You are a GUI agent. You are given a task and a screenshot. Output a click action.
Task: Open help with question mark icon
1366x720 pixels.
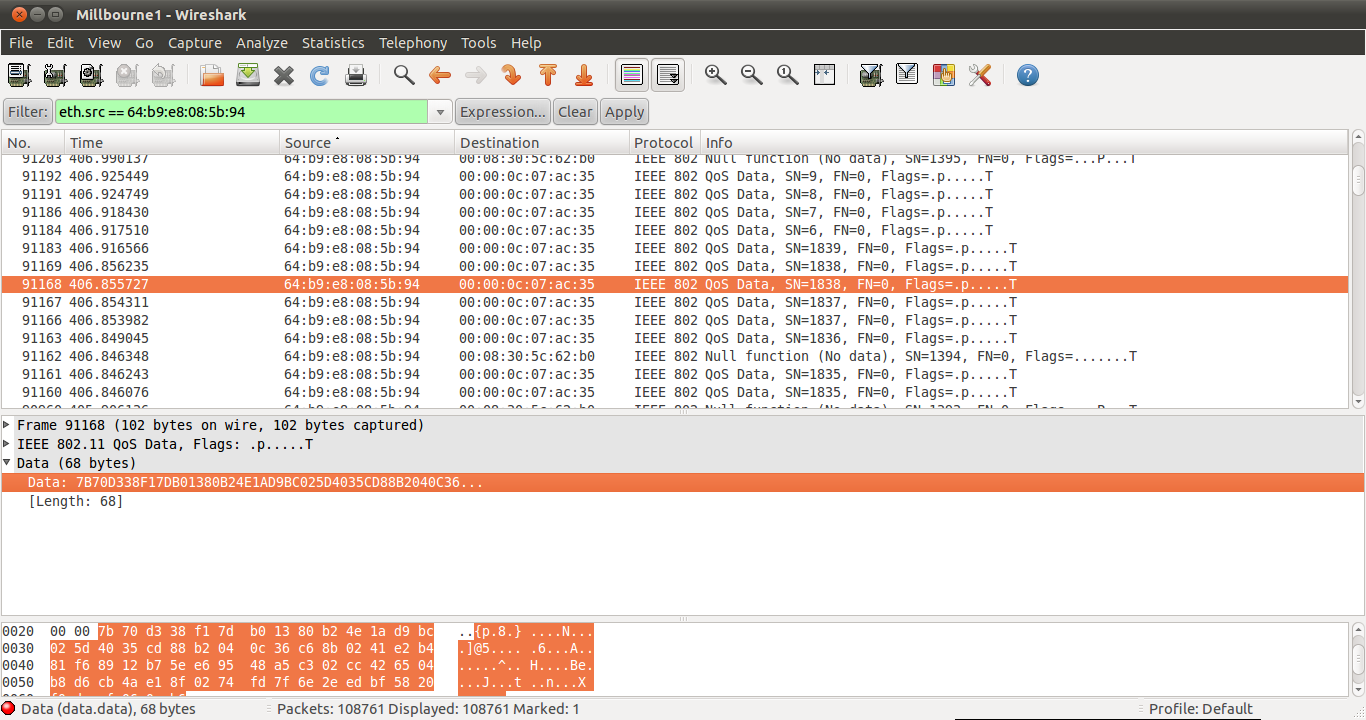click(x=1027, y=75)
